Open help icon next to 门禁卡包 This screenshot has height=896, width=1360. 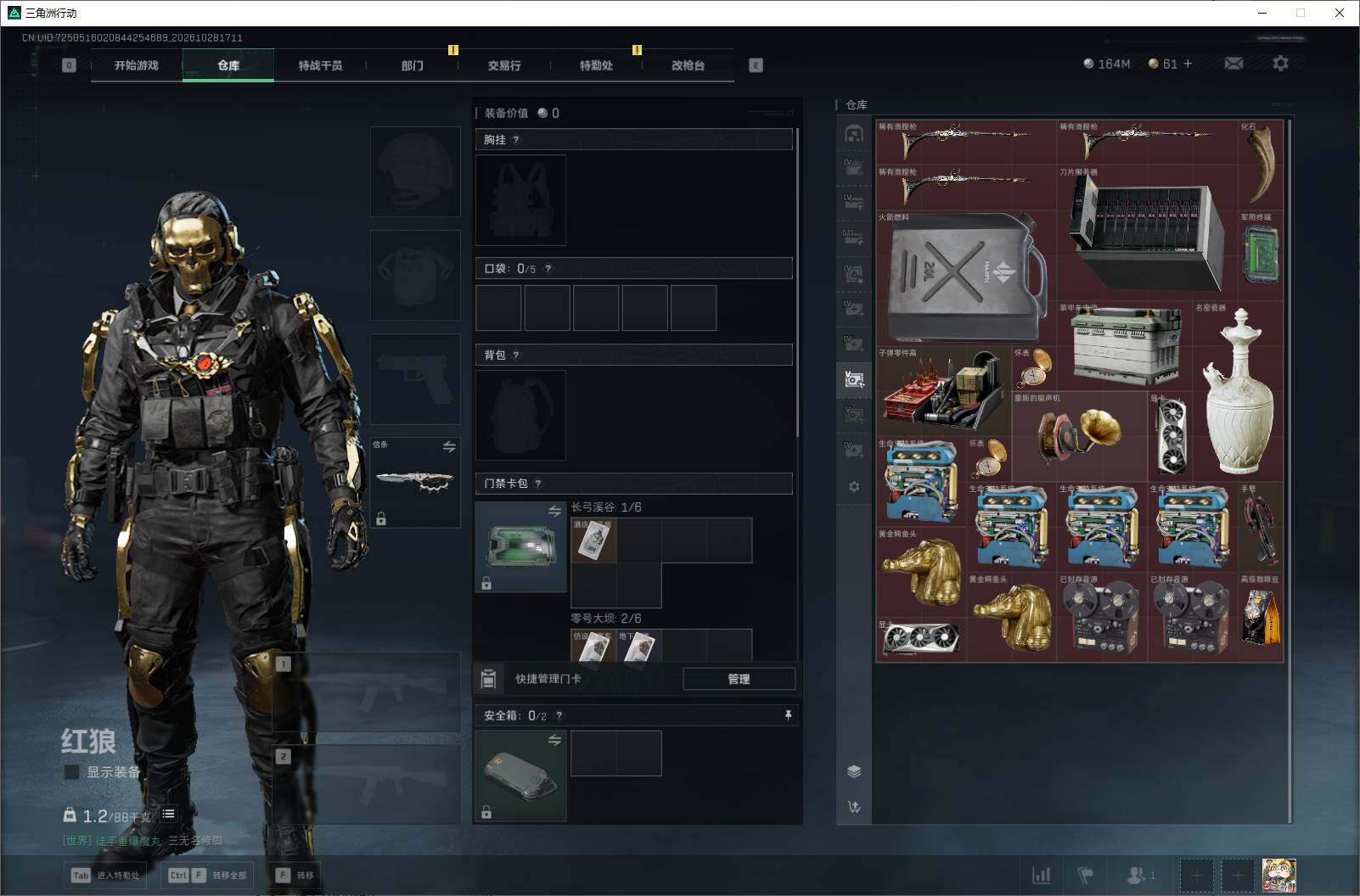537,484
